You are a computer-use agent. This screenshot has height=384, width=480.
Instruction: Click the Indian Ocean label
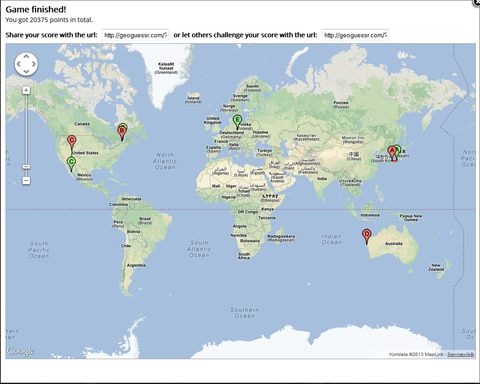[331, 239]
